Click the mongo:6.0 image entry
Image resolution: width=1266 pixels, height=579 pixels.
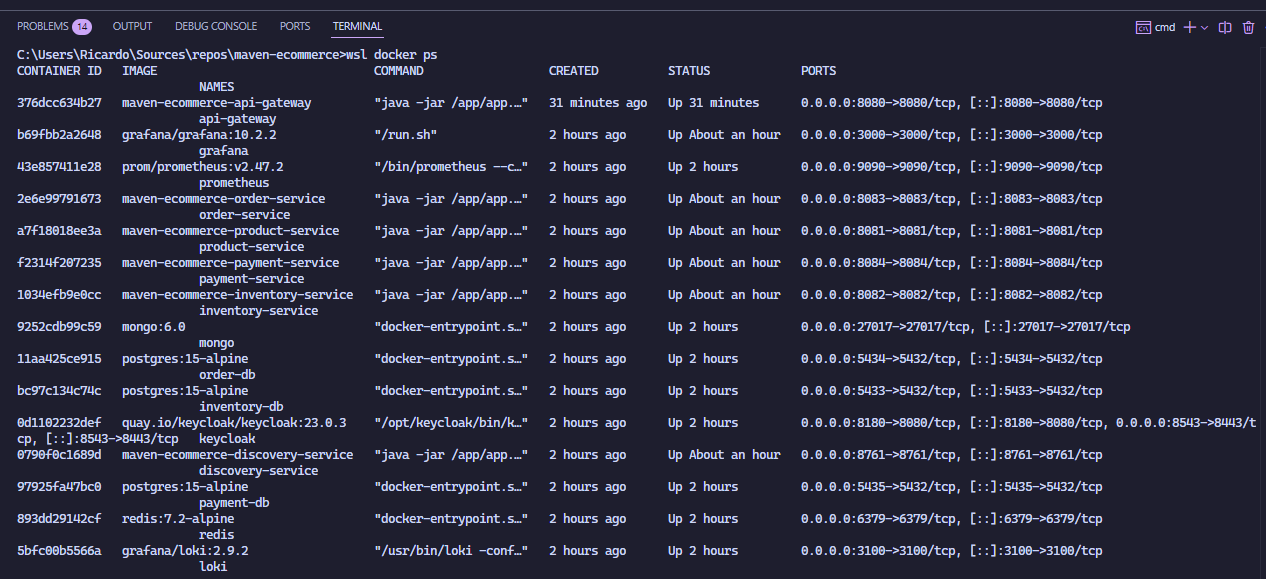[154, 327]
